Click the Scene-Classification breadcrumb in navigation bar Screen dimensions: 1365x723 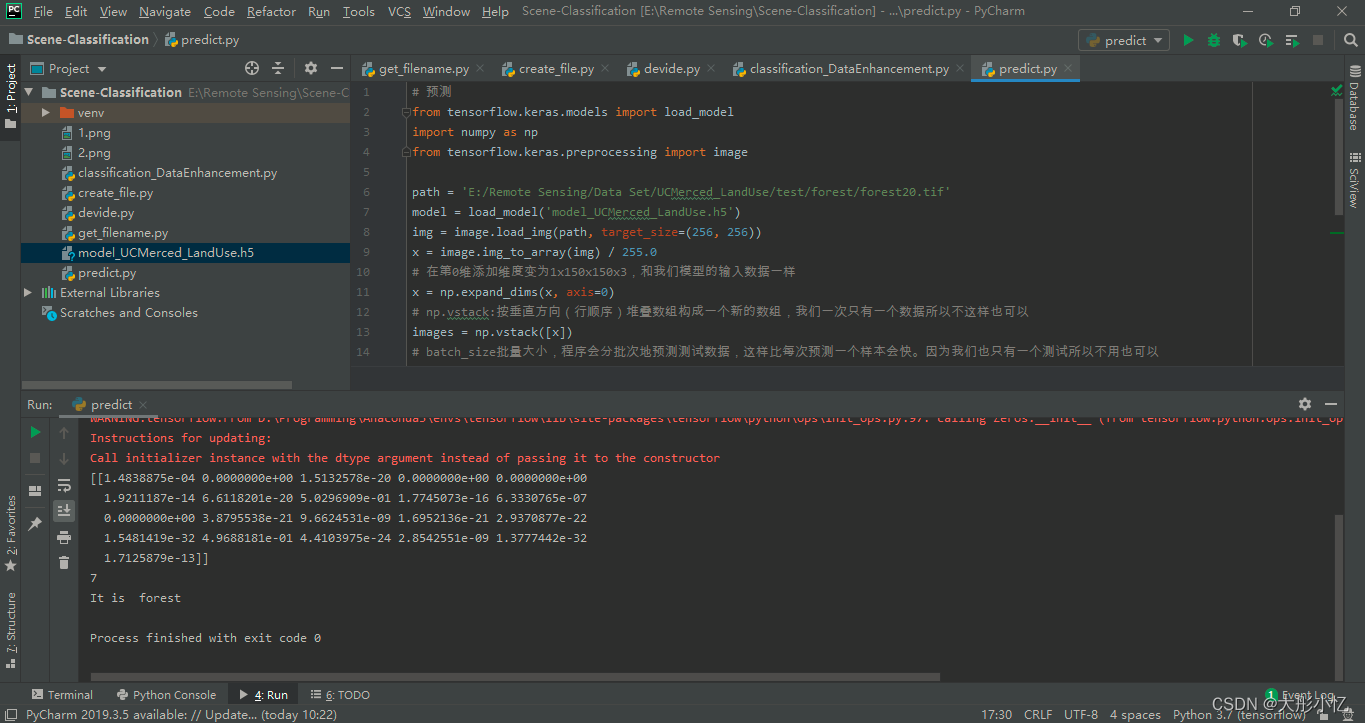[79, 40]
